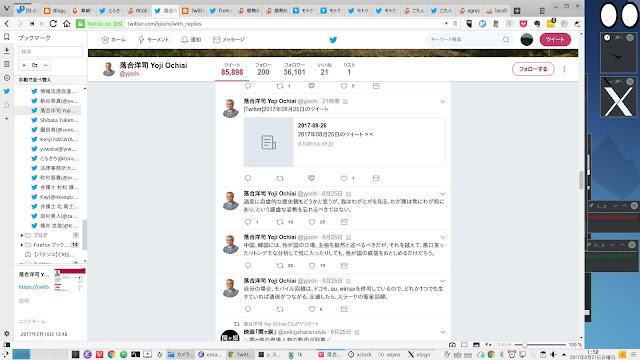Click the フォローする button
The height and width of the screenshot is (360, 640).
pos(533,69)
